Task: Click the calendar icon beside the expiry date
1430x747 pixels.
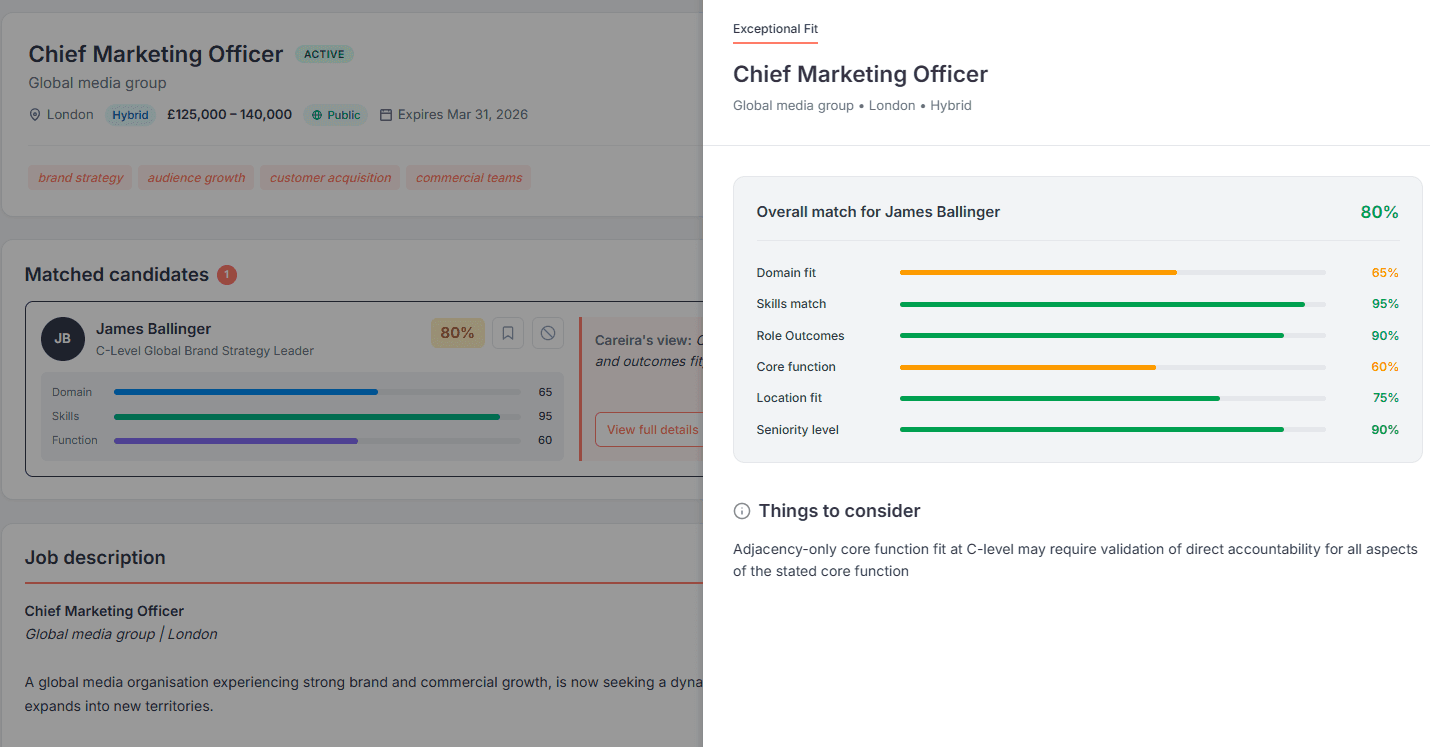Action: click(x=386, y=115)
